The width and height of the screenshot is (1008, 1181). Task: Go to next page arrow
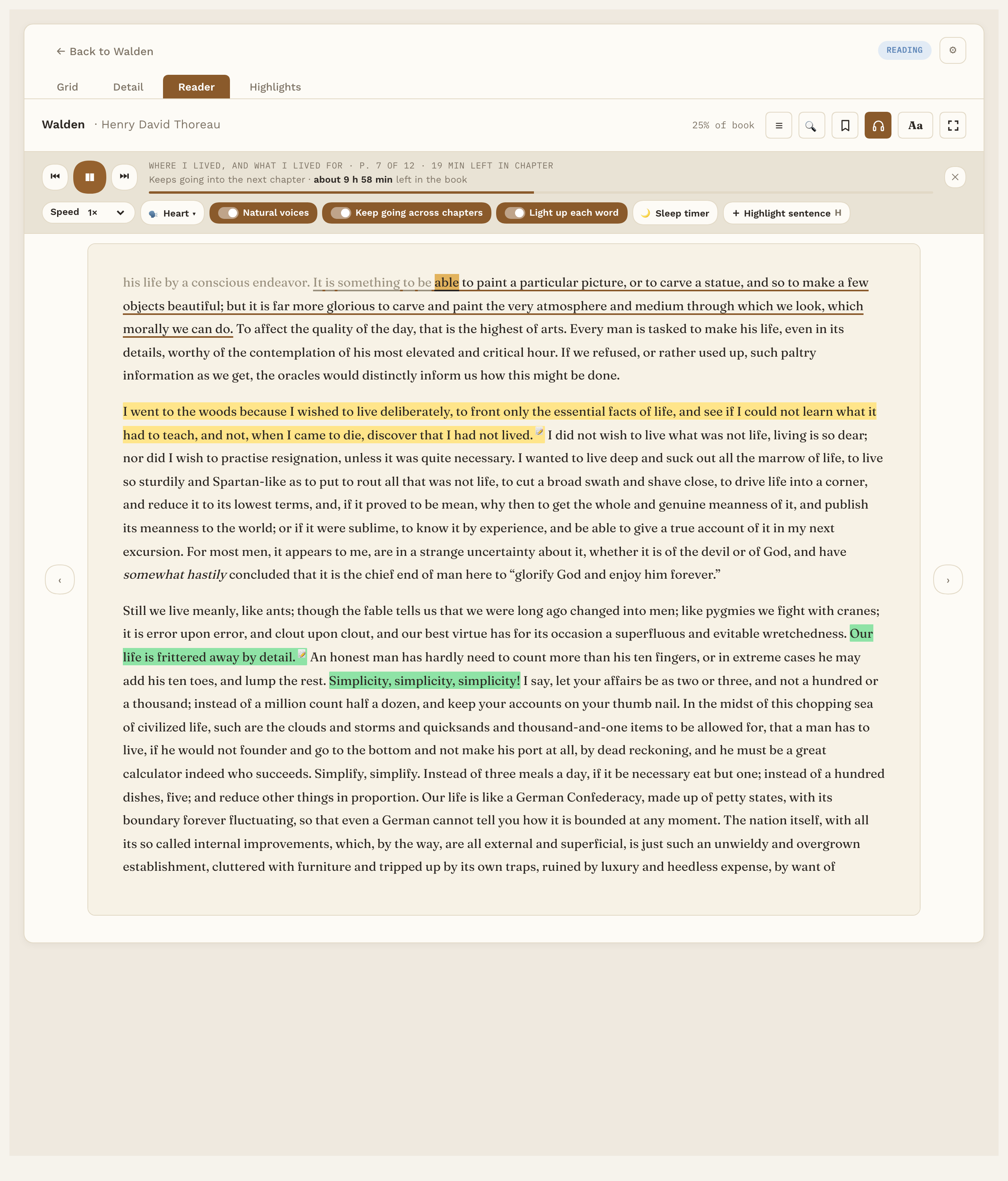[948, 579]
